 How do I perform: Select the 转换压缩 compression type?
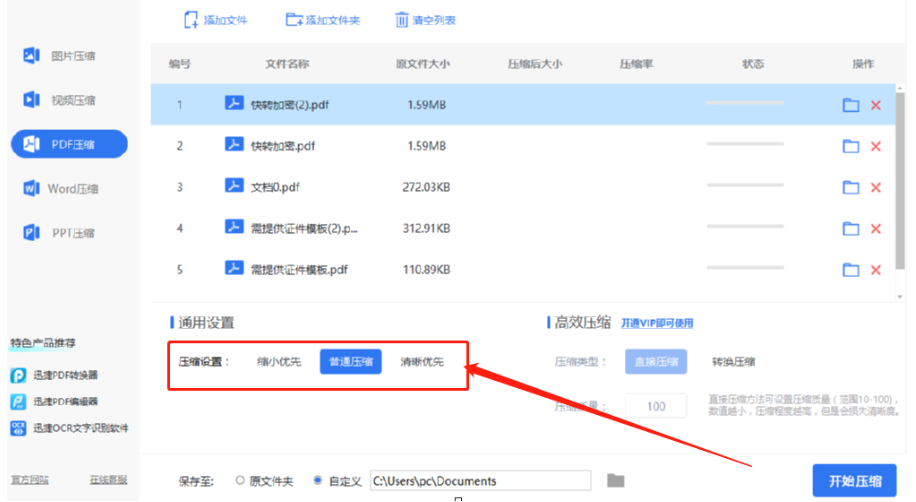(733, 362)
